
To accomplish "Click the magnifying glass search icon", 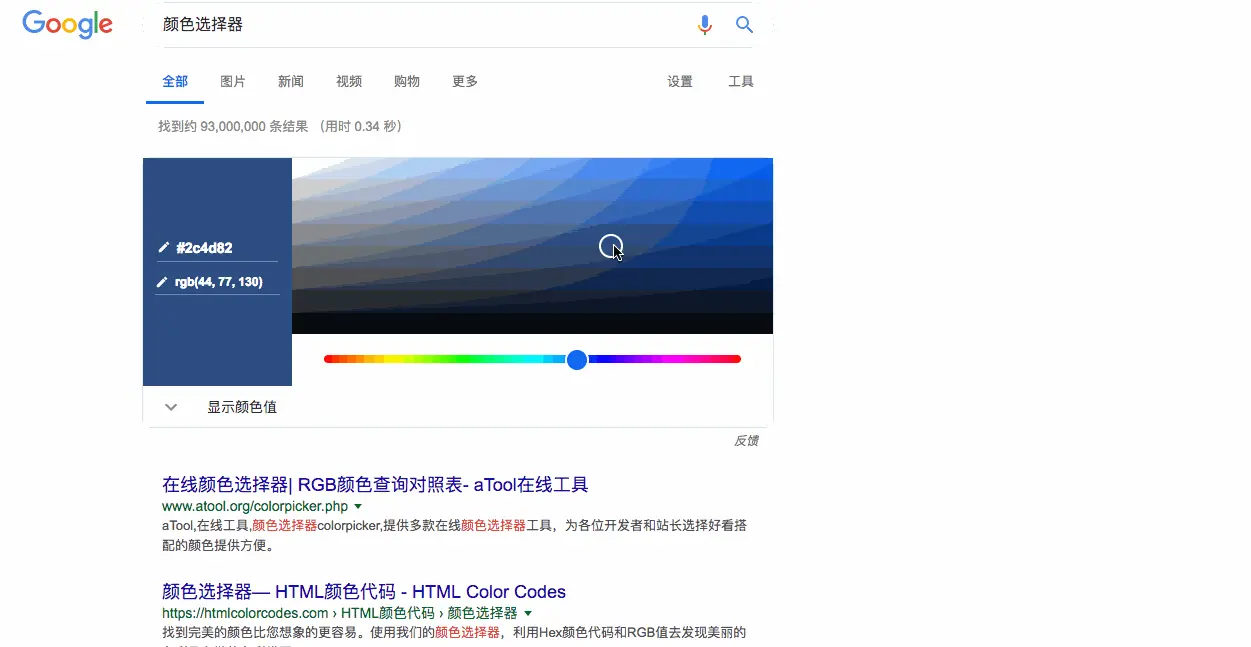I will [x=744, y=24].
